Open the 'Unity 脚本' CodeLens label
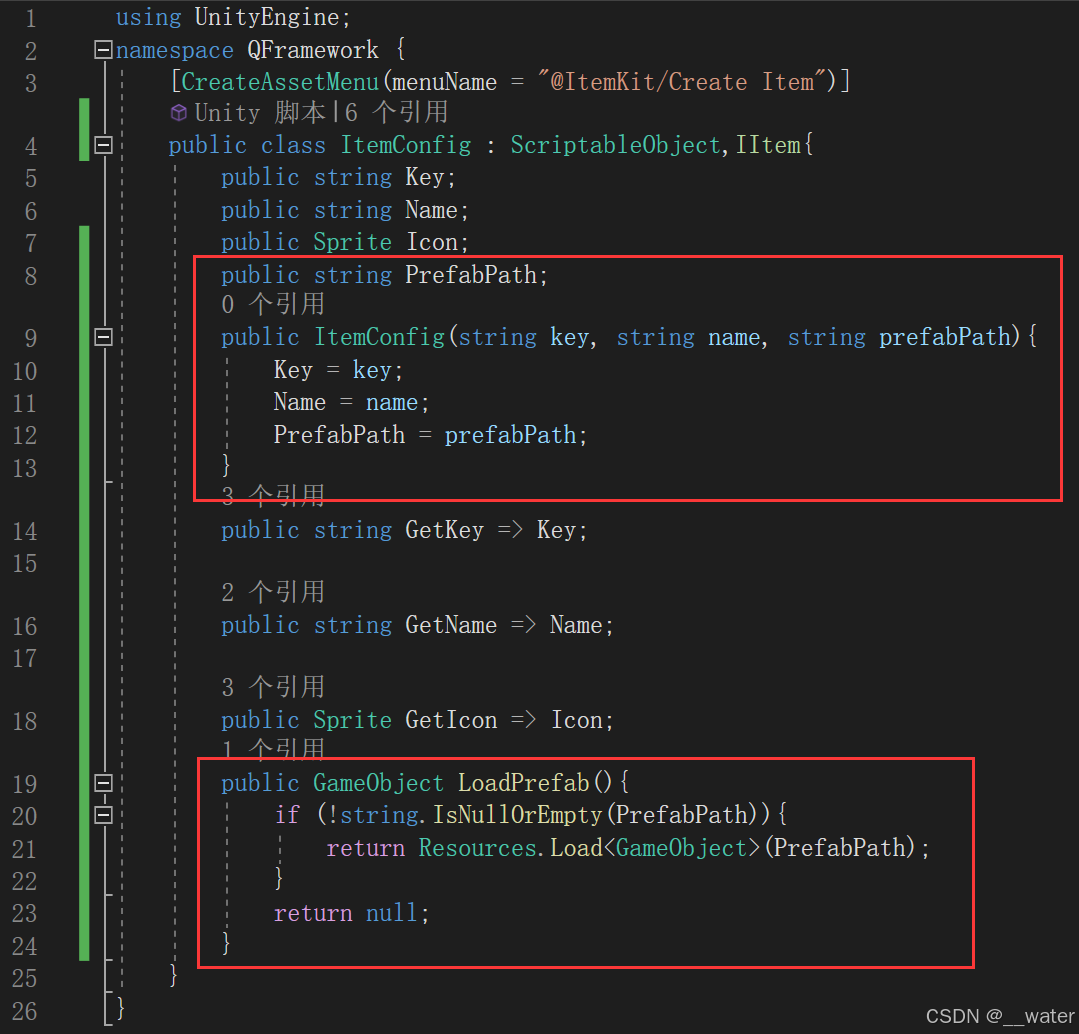The height and width of the screenshot is (1034, 1079). (x=260, y=112)
